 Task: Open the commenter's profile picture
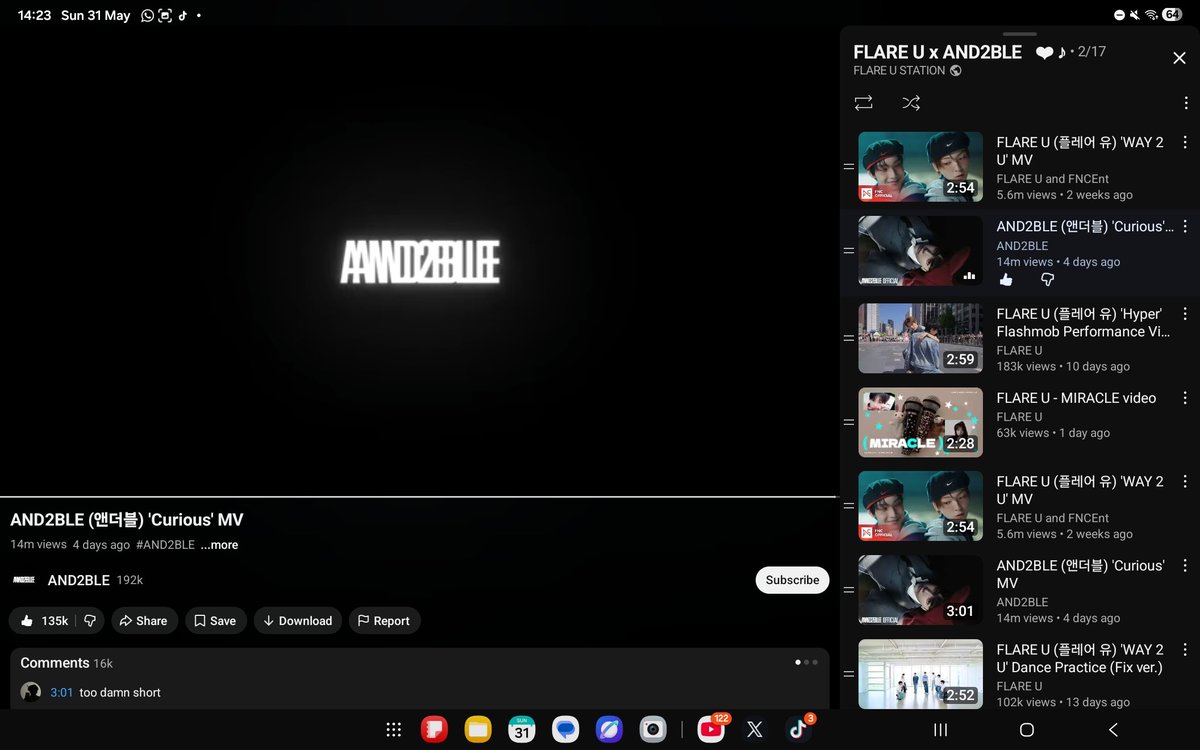tap(31, 692)
